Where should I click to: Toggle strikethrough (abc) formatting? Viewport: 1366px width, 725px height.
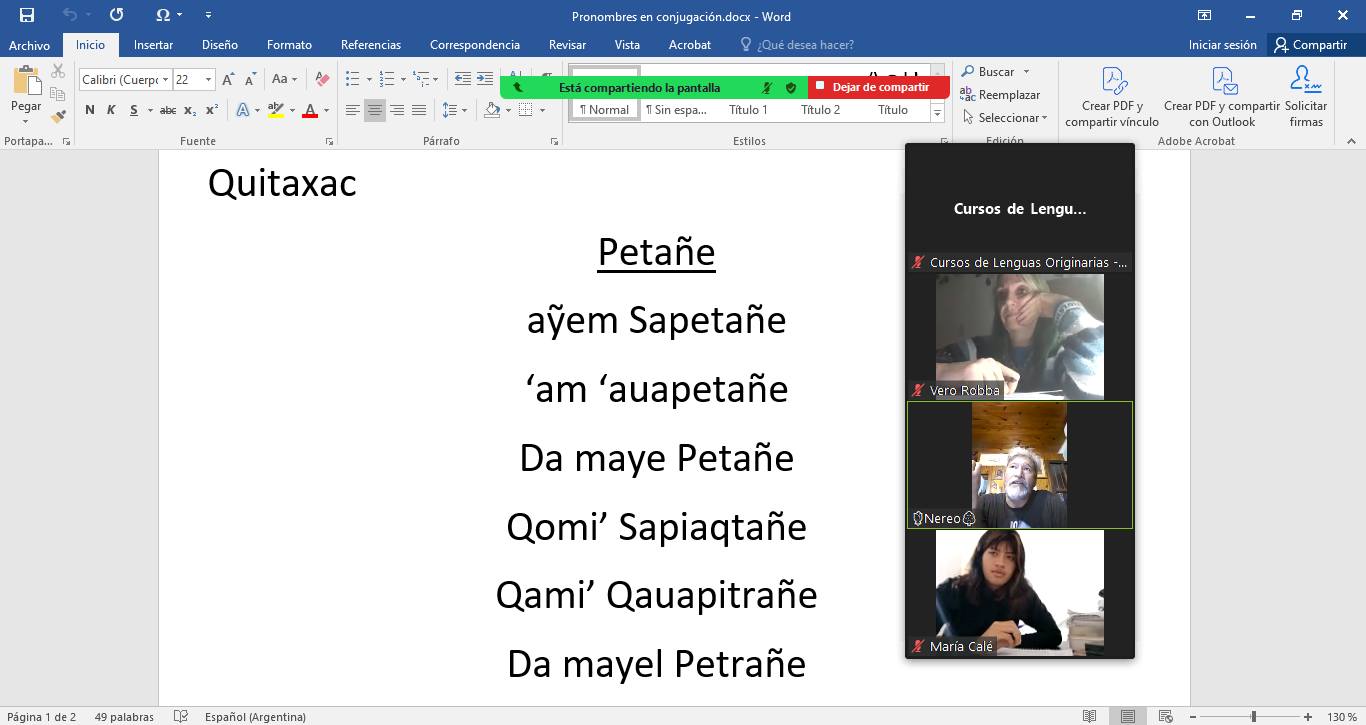[168, 110]
